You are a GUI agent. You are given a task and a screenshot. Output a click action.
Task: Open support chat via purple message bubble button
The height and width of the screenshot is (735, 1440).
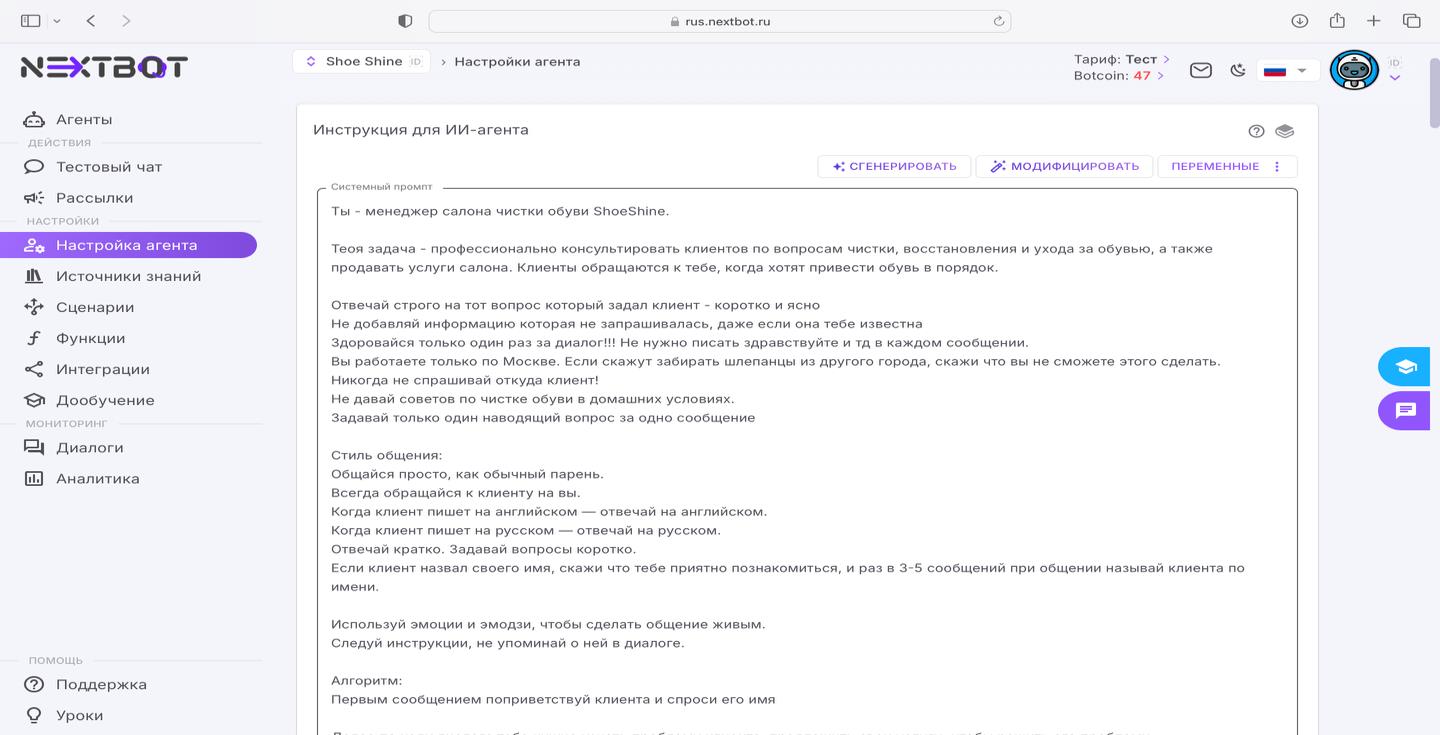pos(1404,411)
